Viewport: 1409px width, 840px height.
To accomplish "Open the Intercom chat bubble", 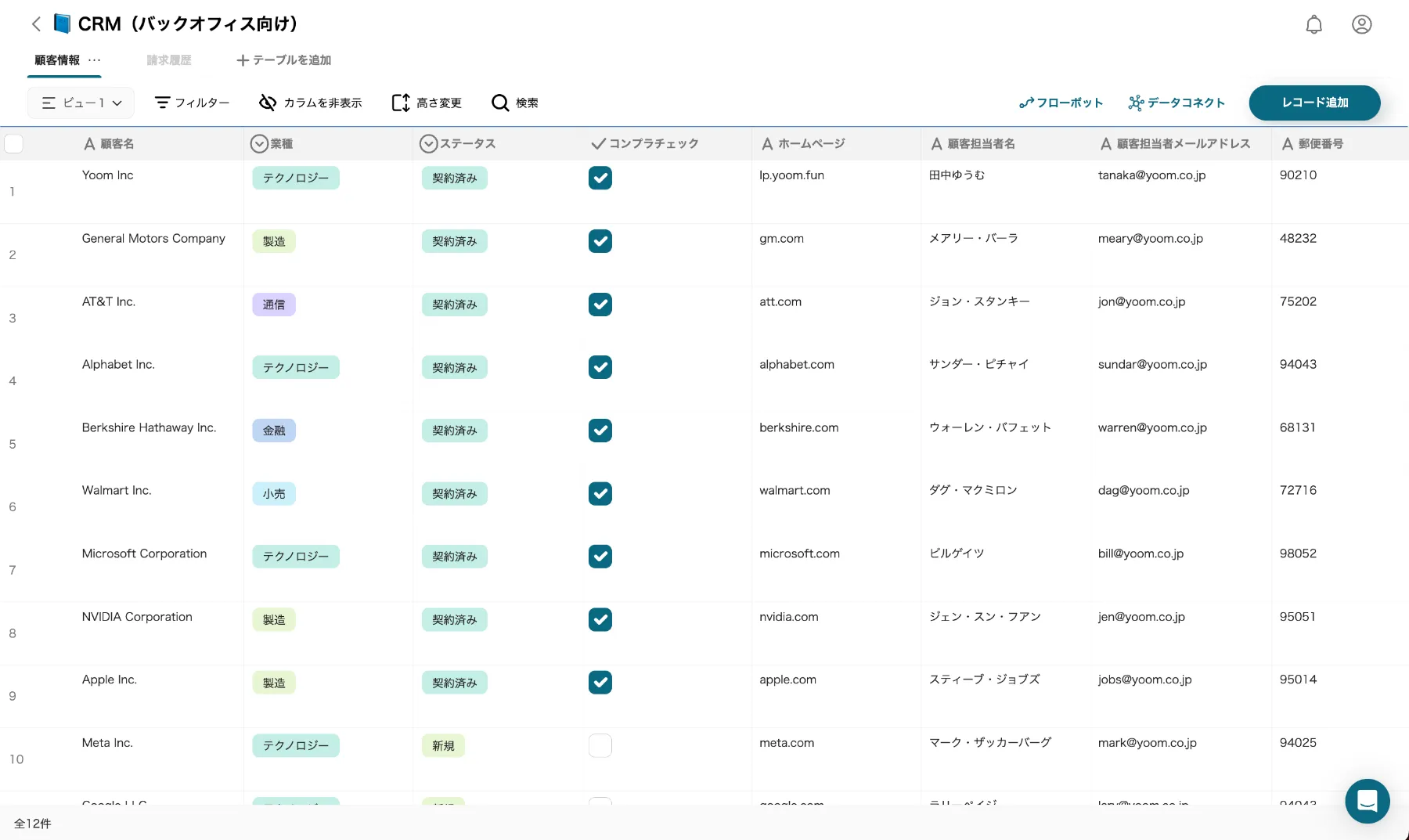I will [1367, 801].
